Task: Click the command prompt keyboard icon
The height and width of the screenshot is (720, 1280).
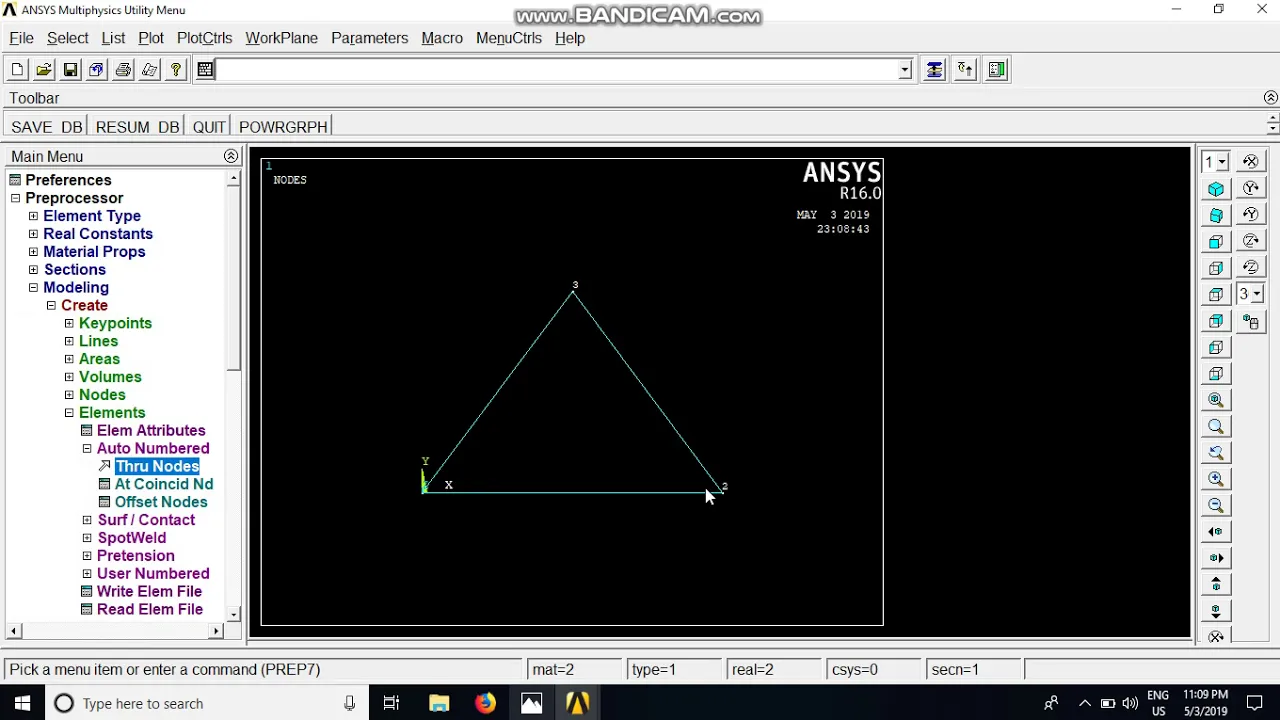Action: pos(205,70)
